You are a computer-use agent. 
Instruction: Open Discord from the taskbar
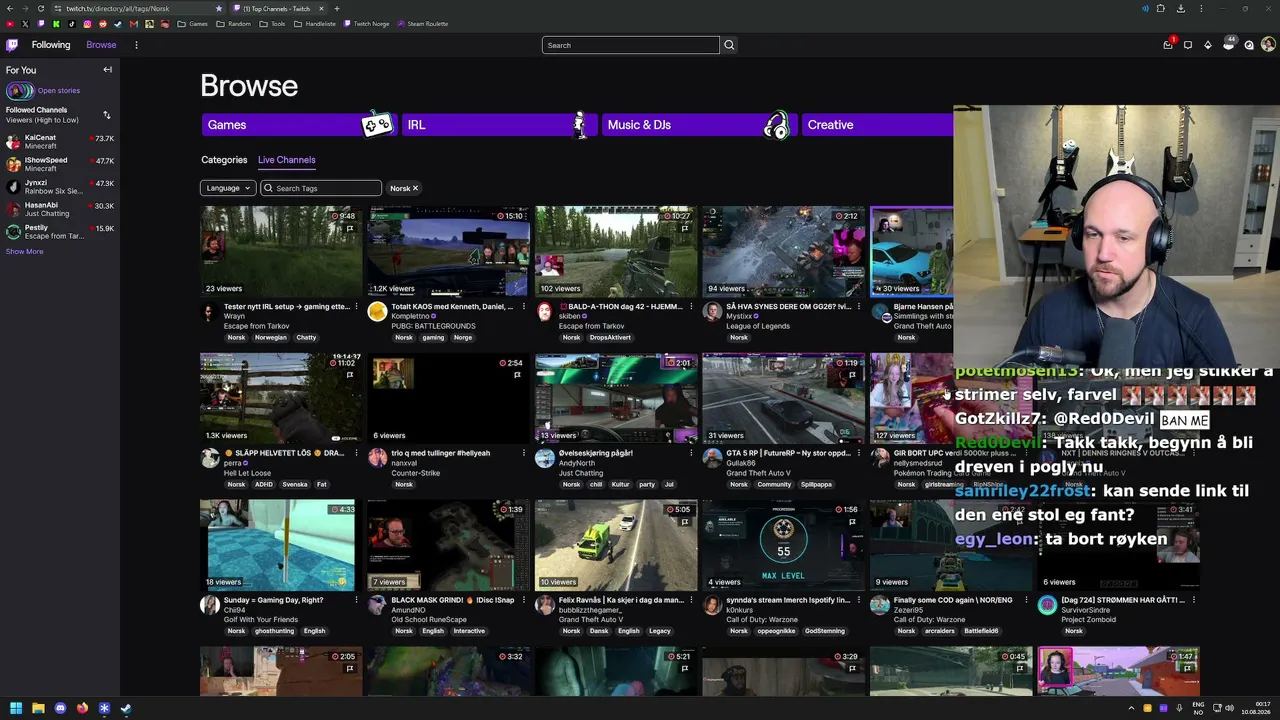[60, 708]
